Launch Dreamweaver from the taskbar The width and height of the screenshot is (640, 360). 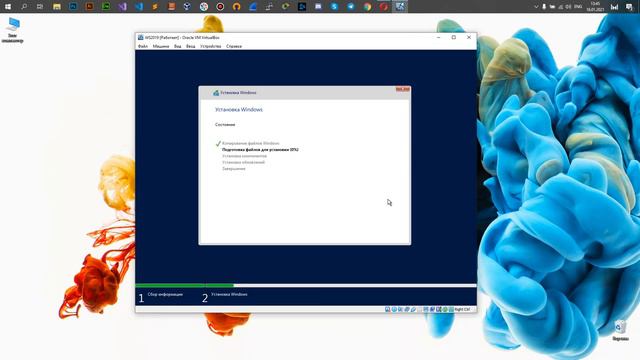[x=106, y=7]
